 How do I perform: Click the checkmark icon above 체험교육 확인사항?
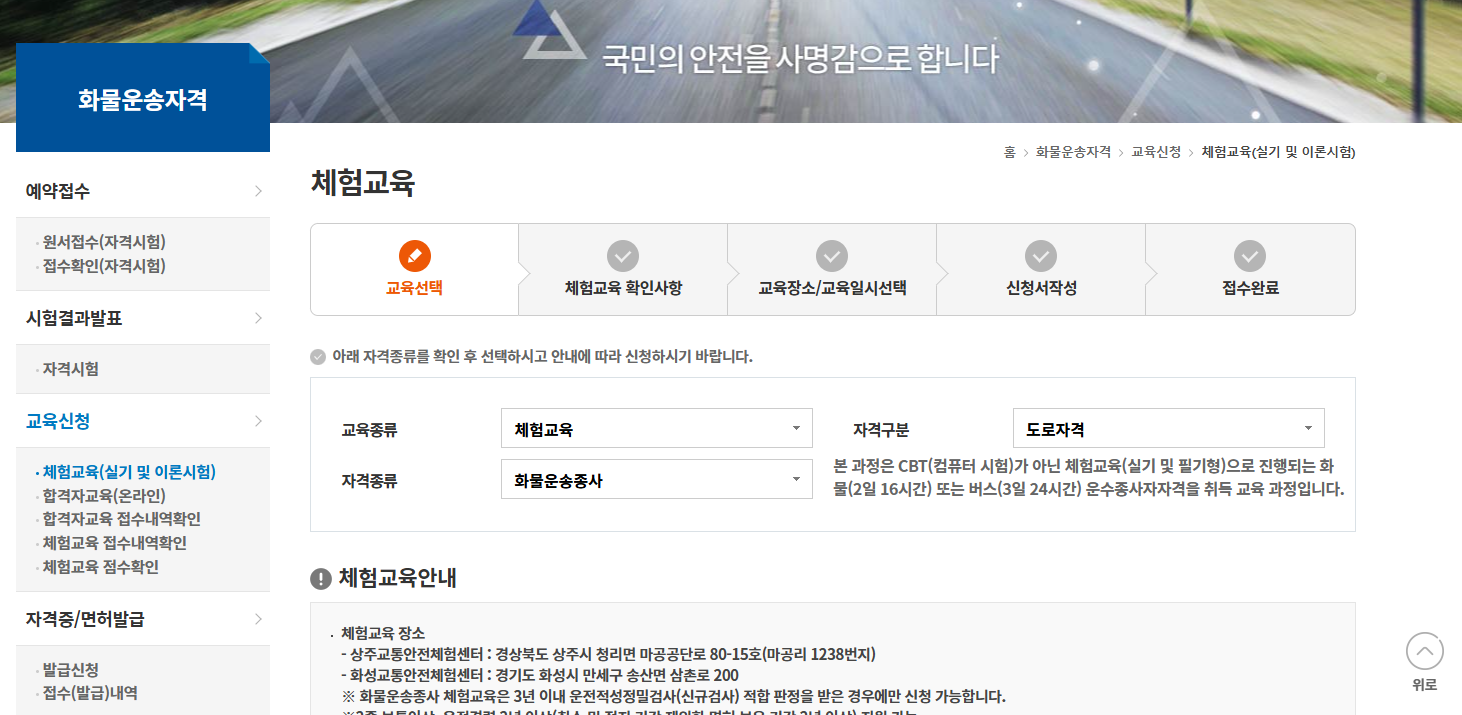[623, 256]
